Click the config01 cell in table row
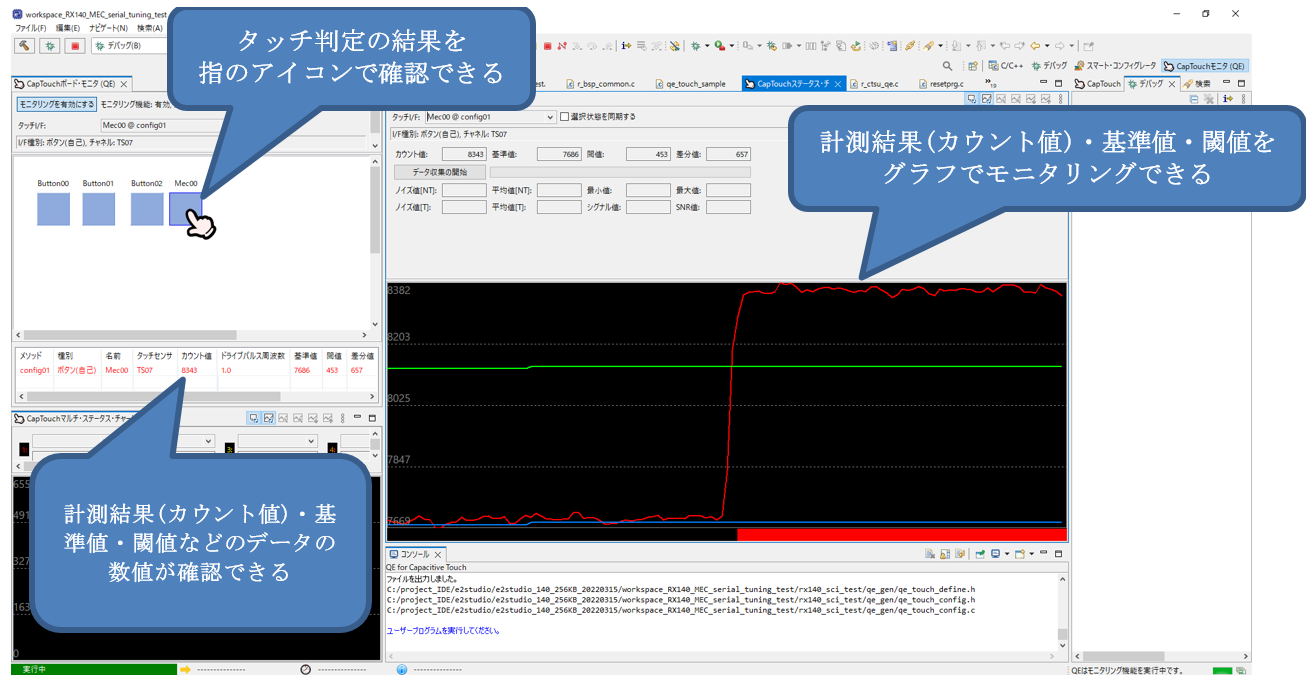 [x=34, y=370]
